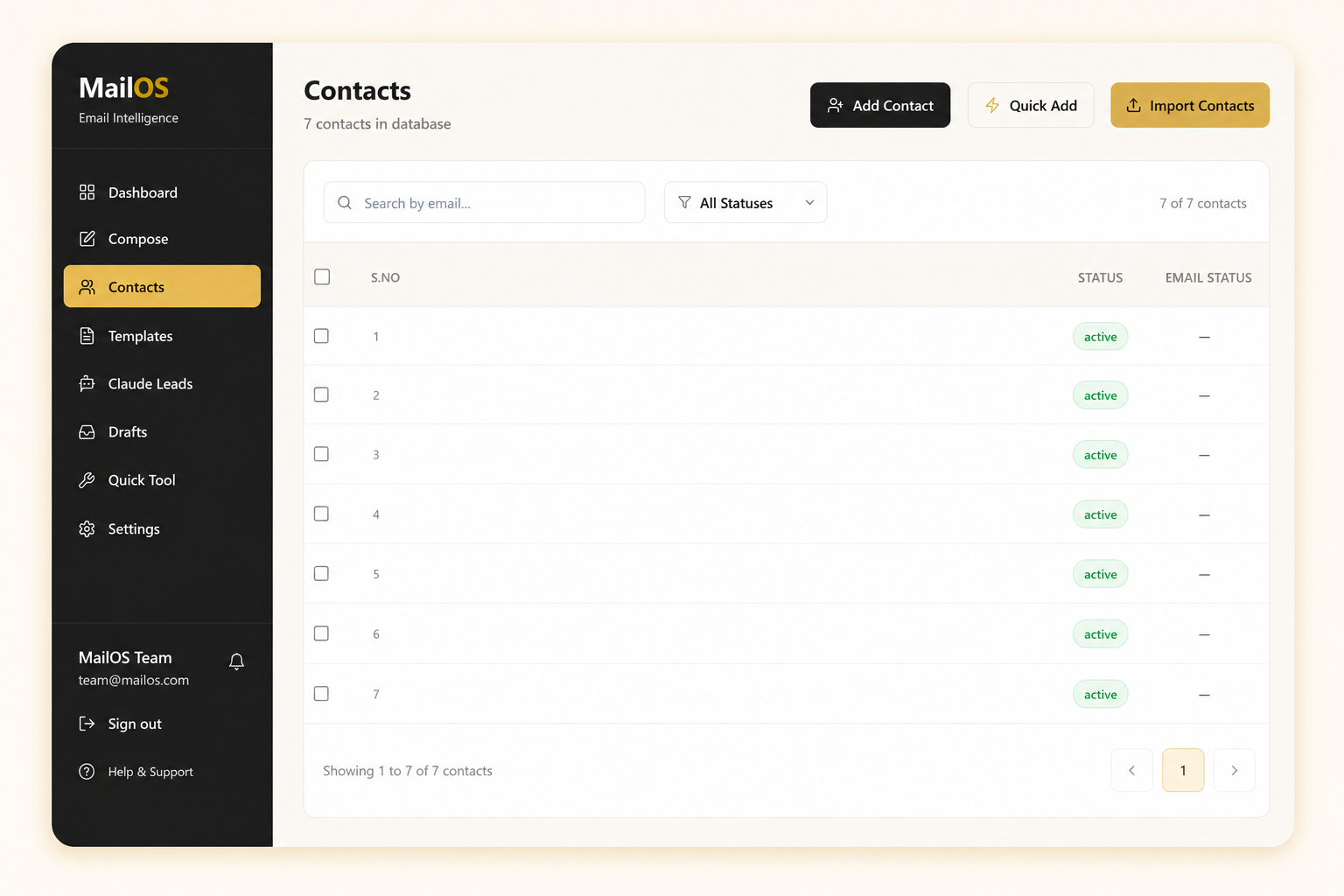Check the checkbox for contact row 4
The width and height of the screenshot is (1344, 896).
pyautogui.click(x=321, y=514)
